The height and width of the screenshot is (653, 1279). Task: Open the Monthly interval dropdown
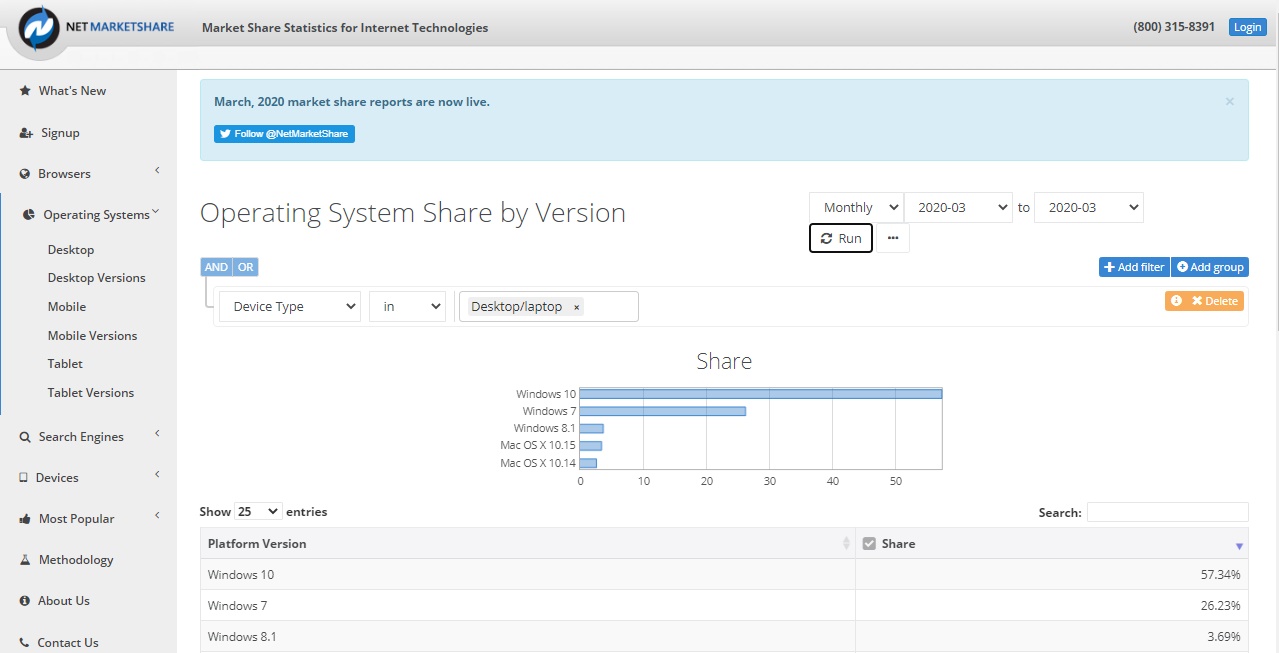click(856, 208)
